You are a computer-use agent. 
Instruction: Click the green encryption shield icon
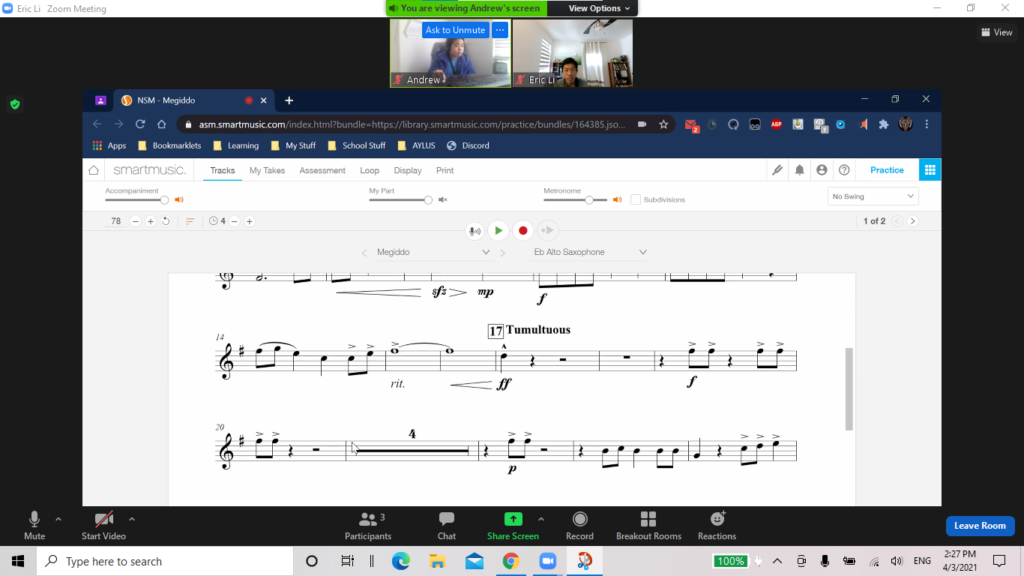(15, 104)
